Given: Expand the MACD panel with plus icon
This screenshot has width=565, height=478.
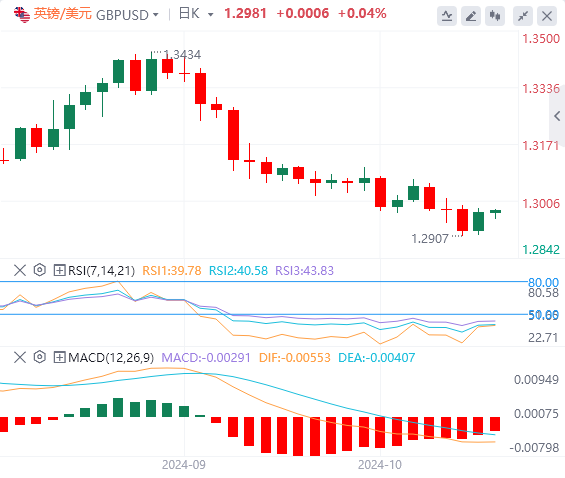Looking at the screenshot, I should [59, 357].
